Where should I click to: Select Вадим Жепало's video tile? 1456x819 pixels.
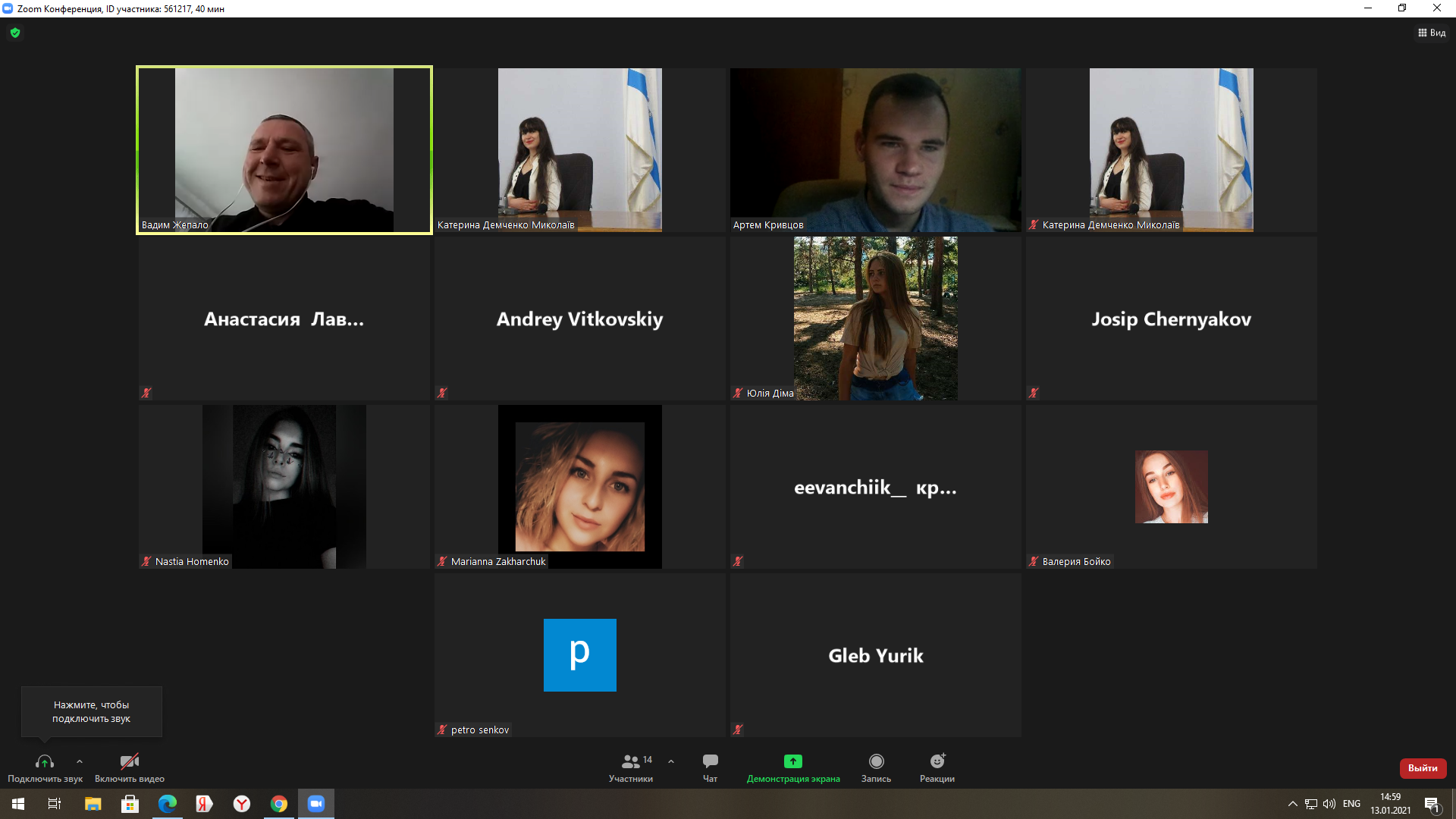click(284, 150)
